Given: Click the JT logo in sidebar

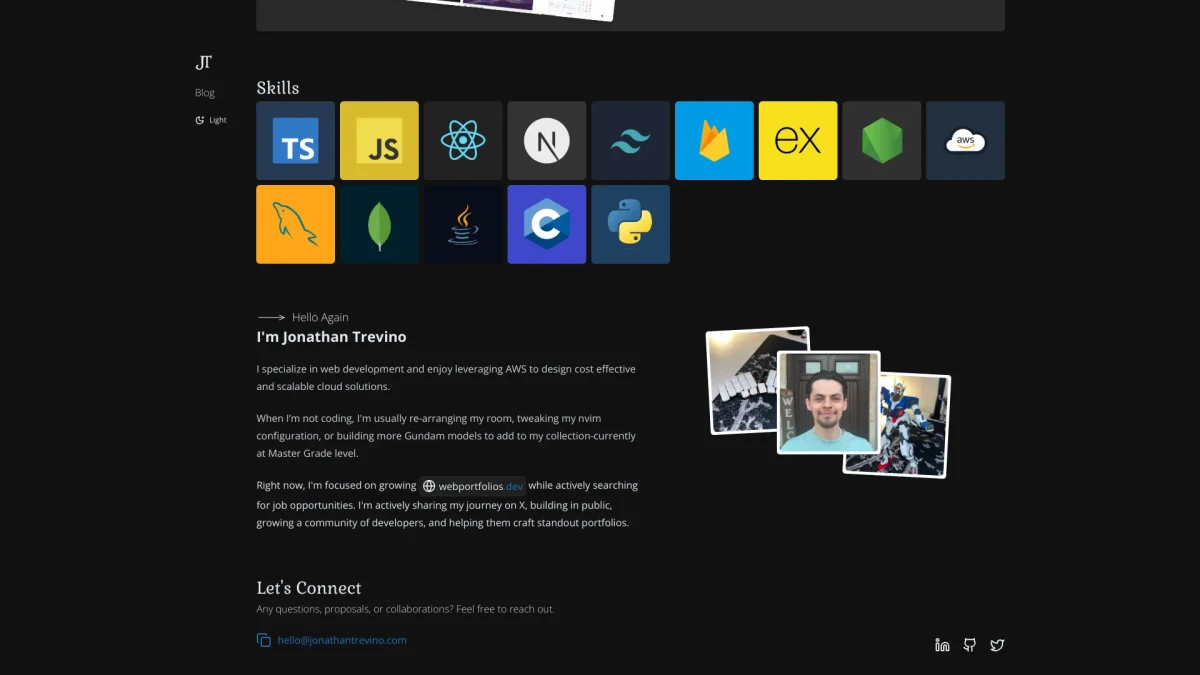Looking at the screenshot, I should pyautogui.click(x=203, y=62).
